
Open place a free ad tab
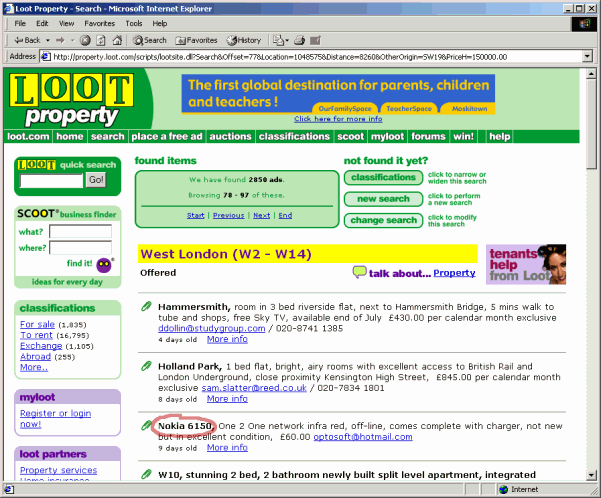coord(167,136)
